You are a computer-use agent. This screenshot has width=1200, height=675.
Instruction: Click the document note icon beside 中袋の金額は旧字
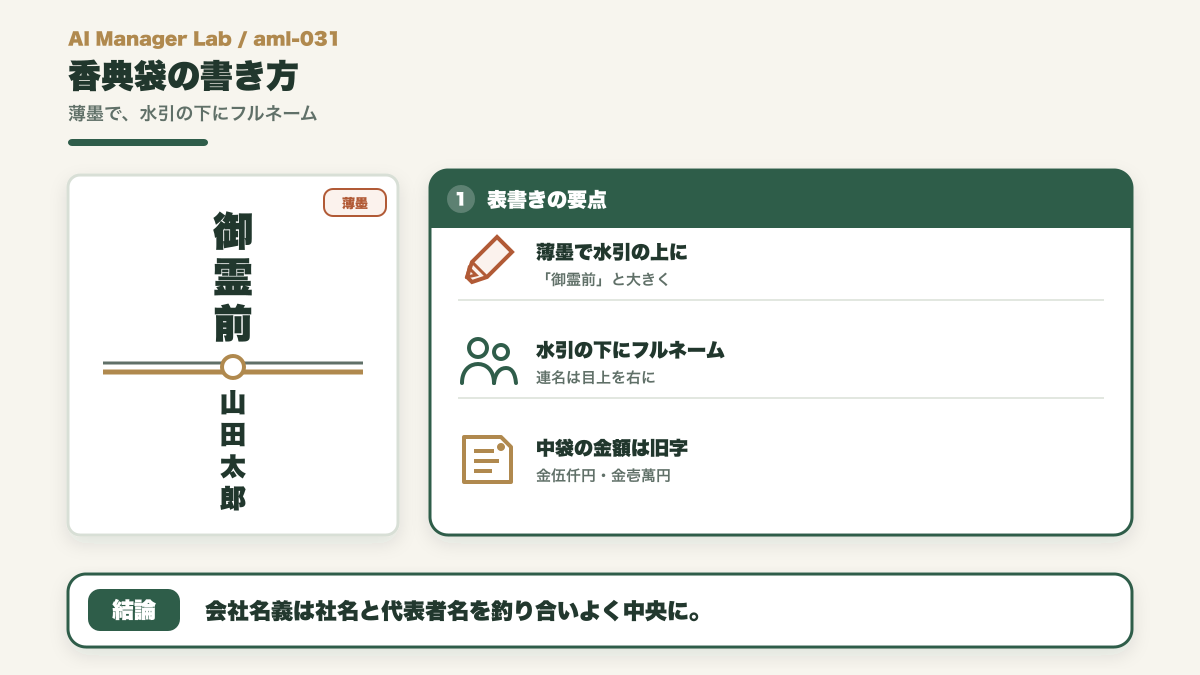pos(488,459)
